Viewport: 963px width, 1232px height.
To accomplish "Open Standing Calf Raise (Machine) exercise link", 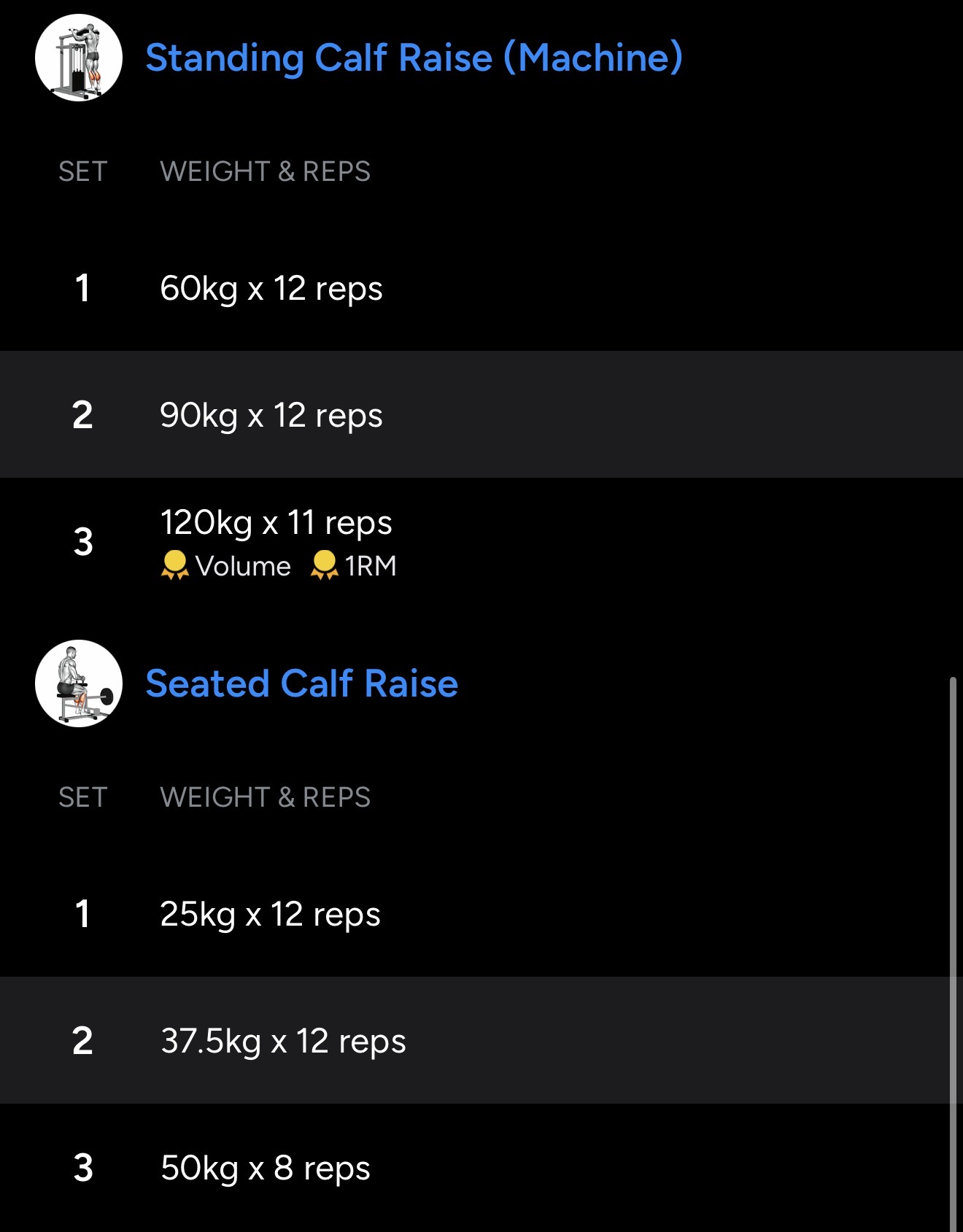I will 414,58.
